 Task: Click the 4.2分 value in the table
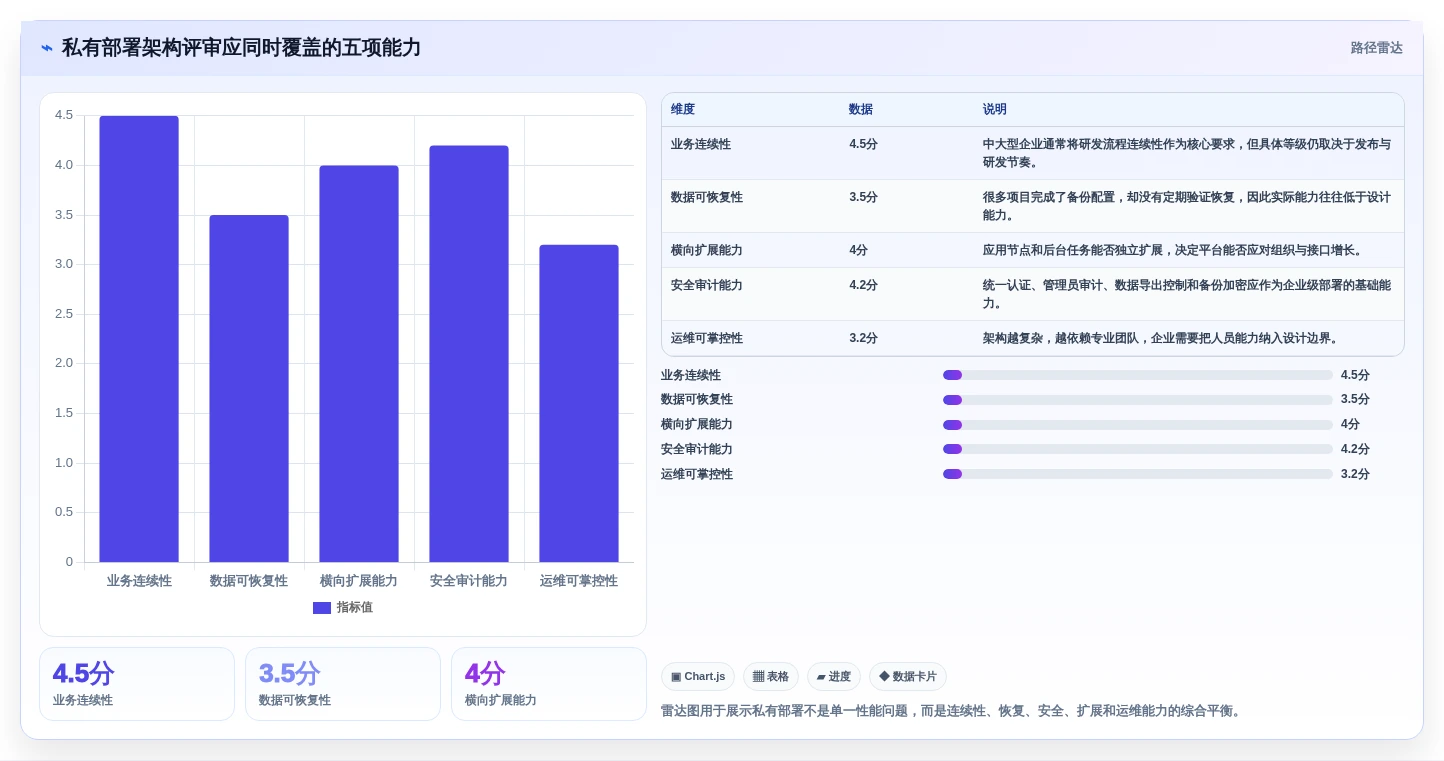point(863,285)
